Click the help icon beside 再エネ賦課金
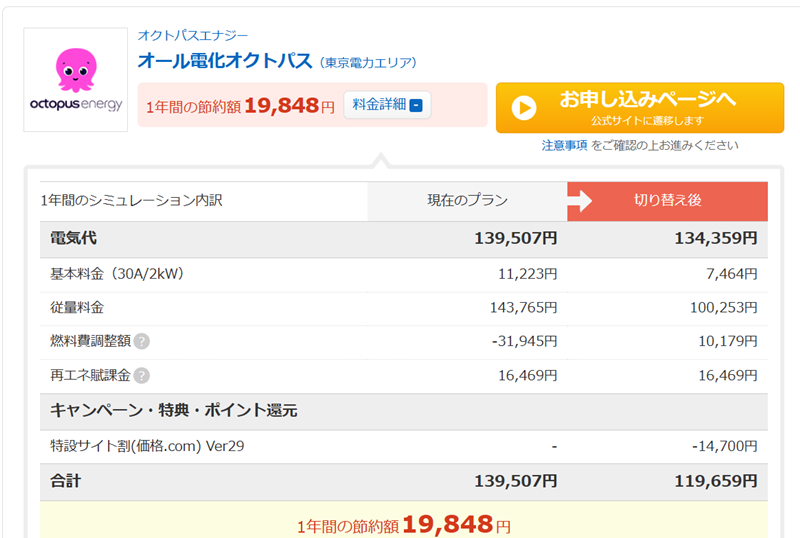 (141, 376)
